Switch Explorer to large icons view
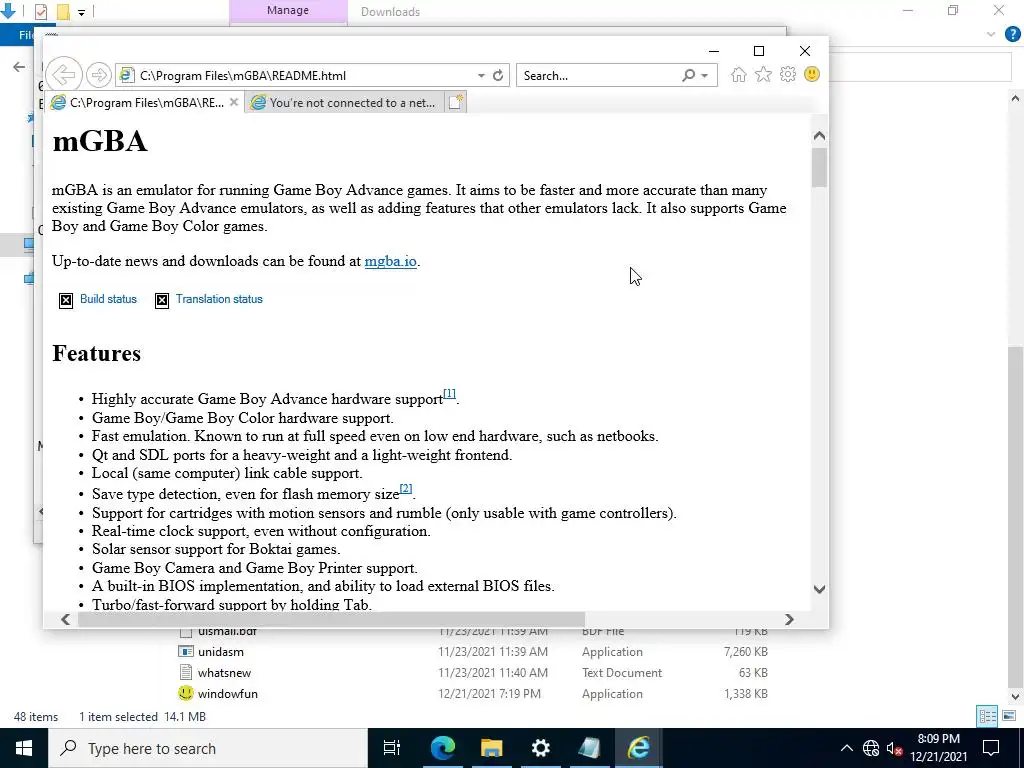The height and width of the screenshot is (768, 1024). 1009,716
